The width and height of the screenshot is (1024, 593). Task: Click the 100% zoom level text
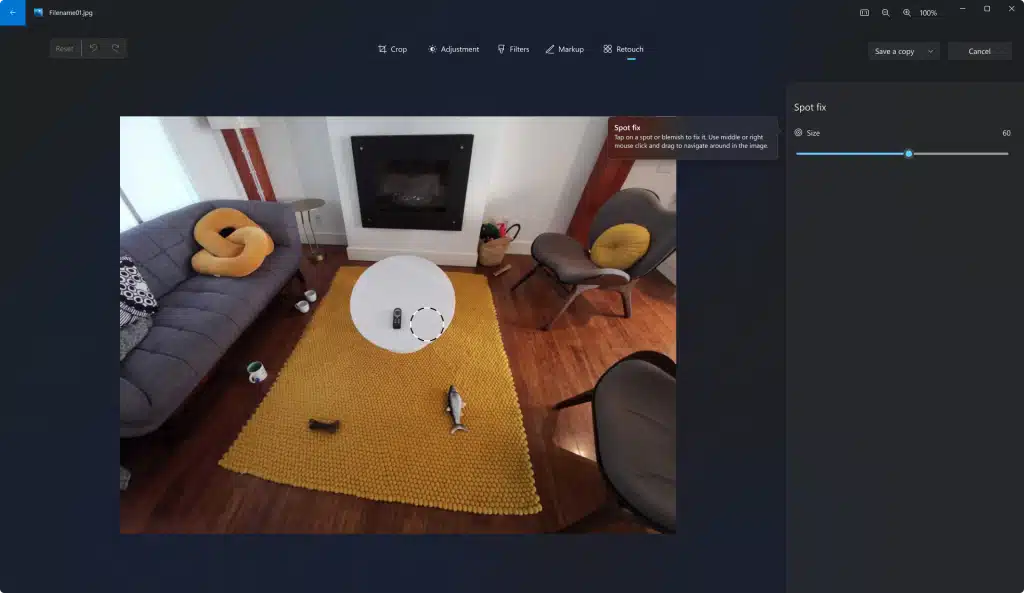coord(928,12)
